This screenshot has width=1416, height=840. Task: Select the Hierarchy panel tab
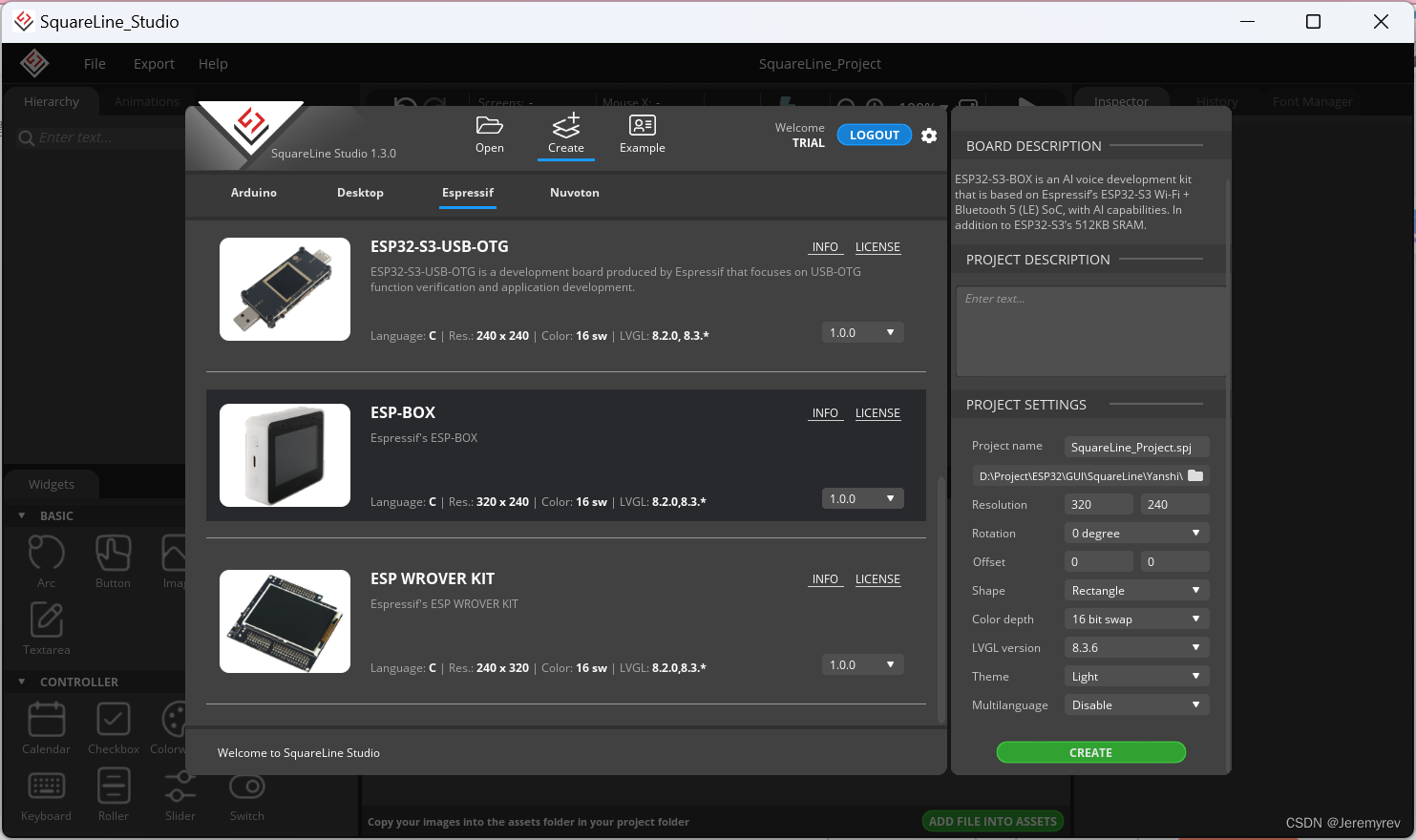click(52, 102)
